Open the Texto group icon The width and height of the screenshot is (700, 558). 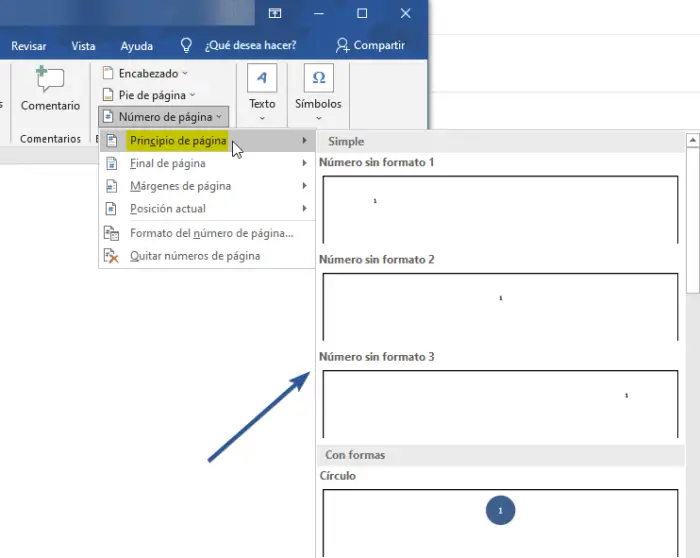click(x=262, y=78)
